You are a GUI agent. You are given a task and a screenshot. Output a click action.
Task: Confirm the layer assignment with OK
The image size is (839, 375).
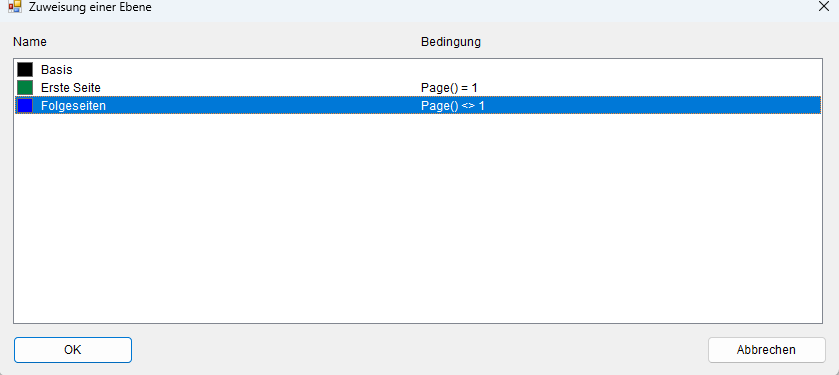tap(73, 350)
